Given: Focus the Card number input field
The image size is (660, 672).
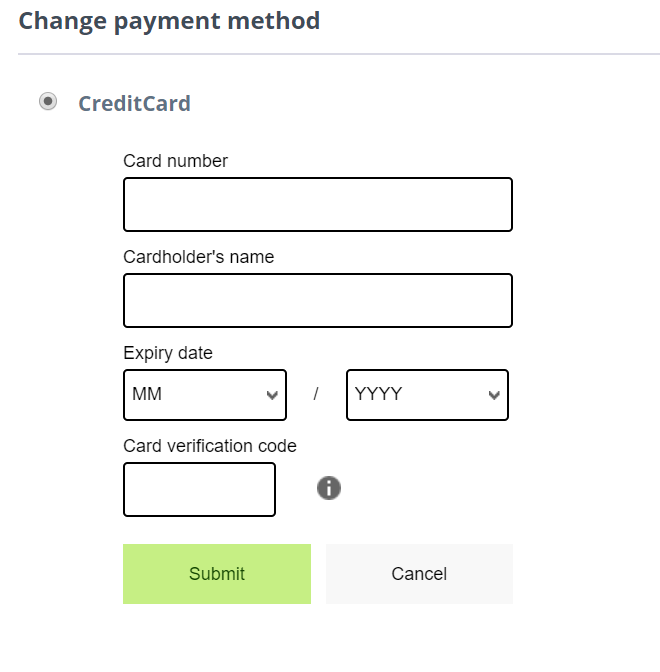Looking at the screenshot, I should [x=318, y=204].
